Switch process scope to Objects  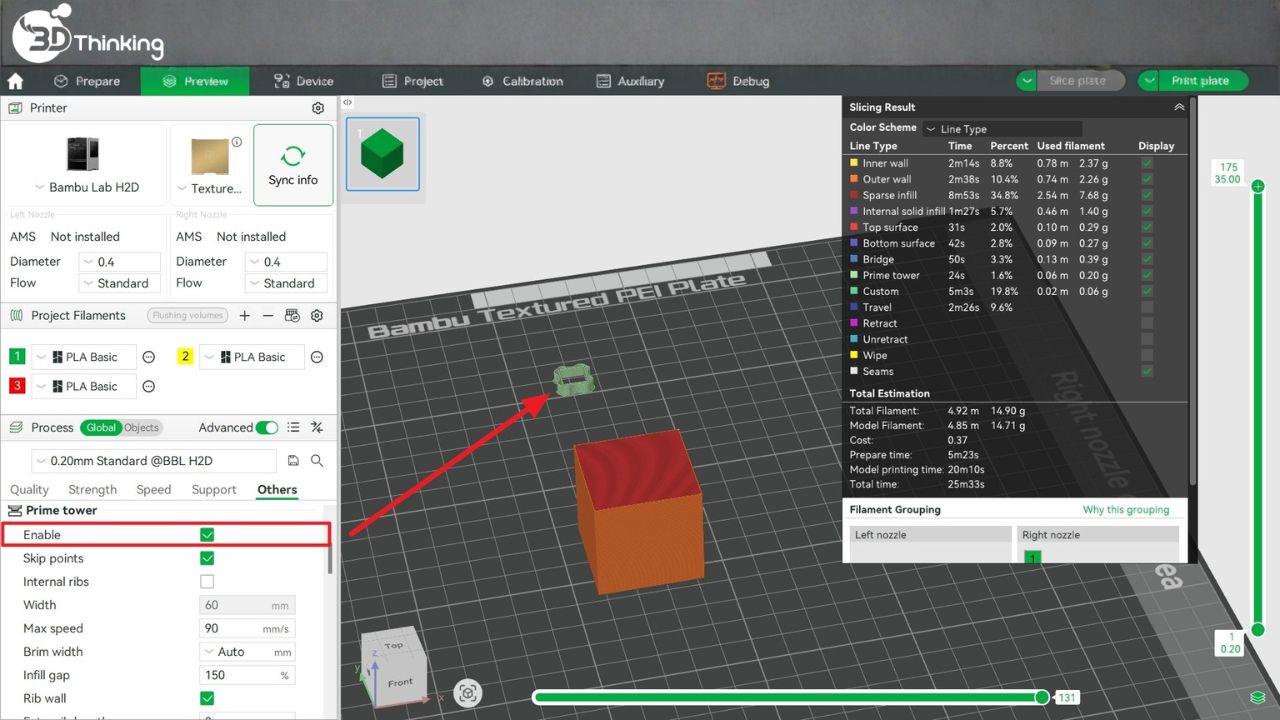coord(141,428)
